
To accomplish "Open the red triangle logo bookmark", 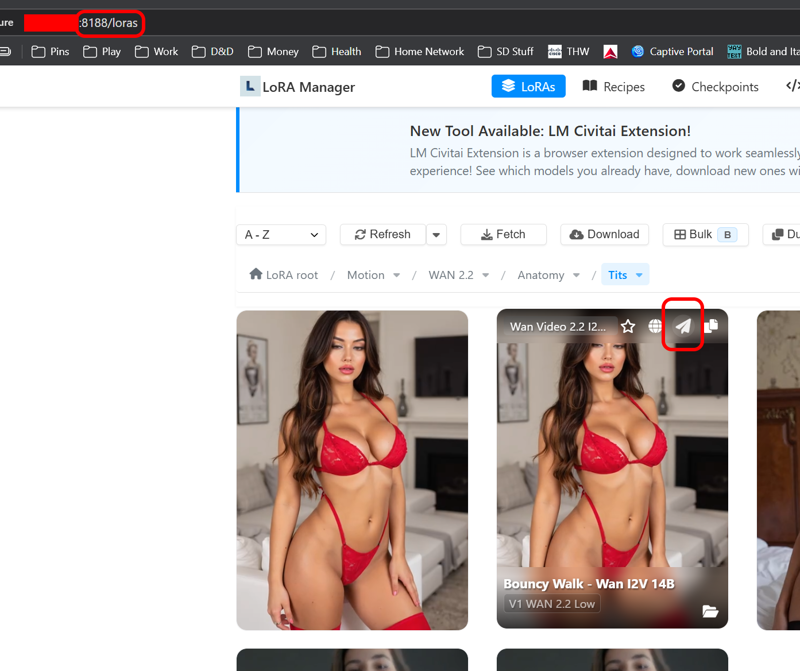I will click(x=610, y=52).
